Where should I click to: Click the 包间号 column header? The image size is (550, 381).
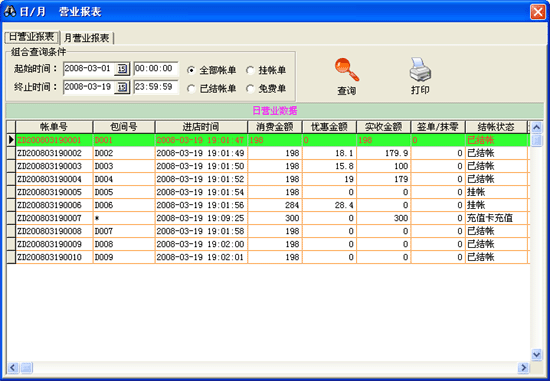[124, 127]
